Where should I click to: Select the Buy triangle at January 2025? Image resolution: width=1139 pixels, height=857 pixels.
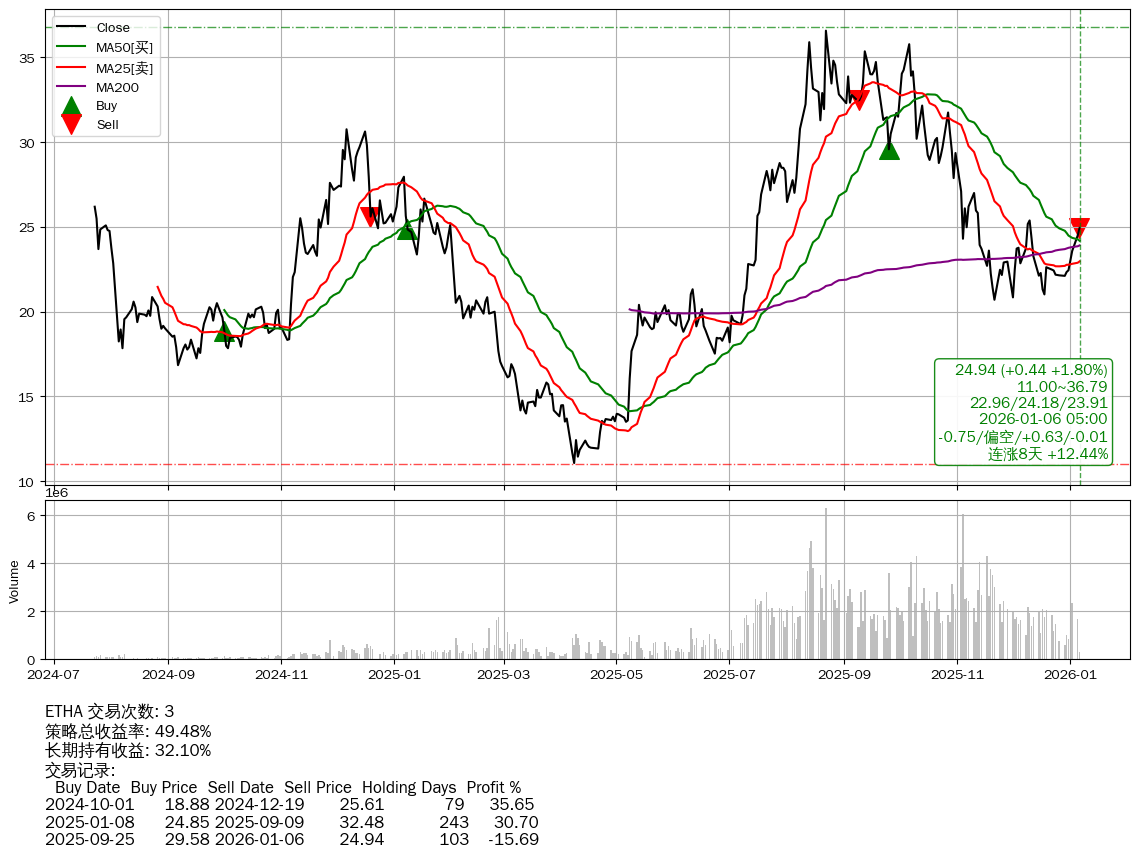(x=407, y=230)
